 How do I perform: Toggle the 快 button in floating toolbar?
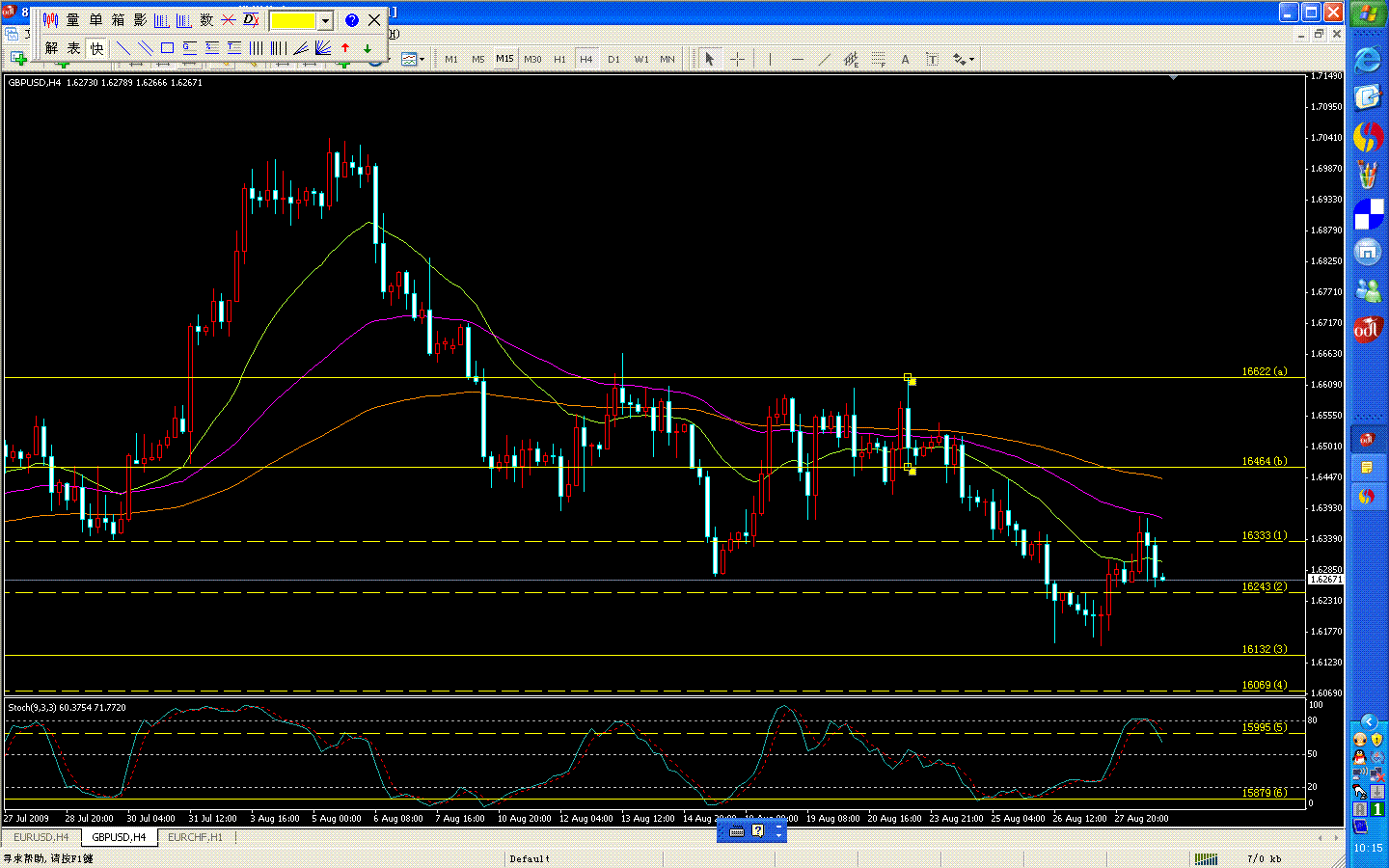(x=96, y=48)
